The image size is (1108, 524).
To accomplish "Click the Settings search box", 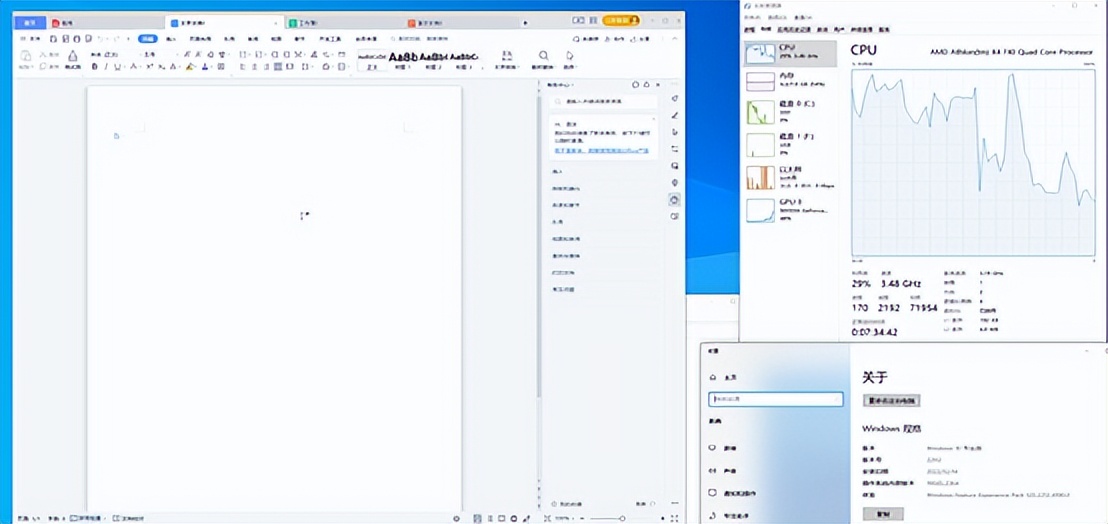I will 775,399.
